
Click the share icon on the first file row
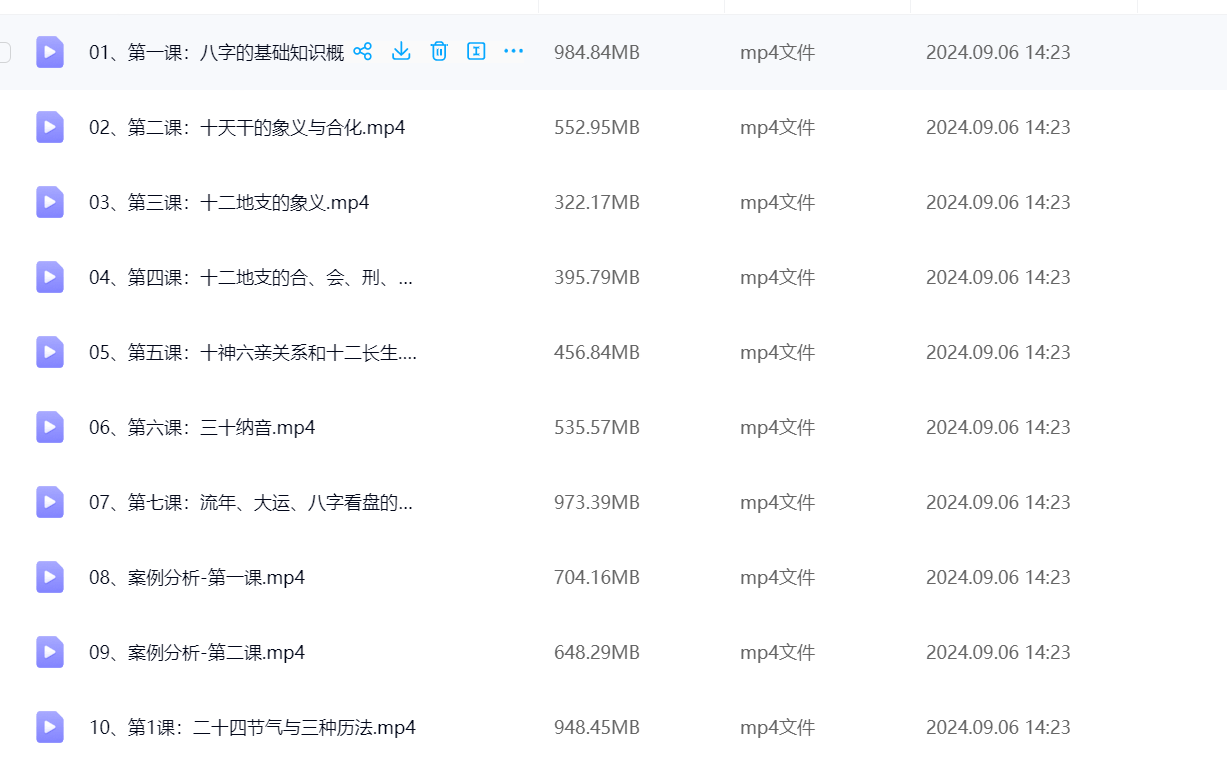[363, 51]
